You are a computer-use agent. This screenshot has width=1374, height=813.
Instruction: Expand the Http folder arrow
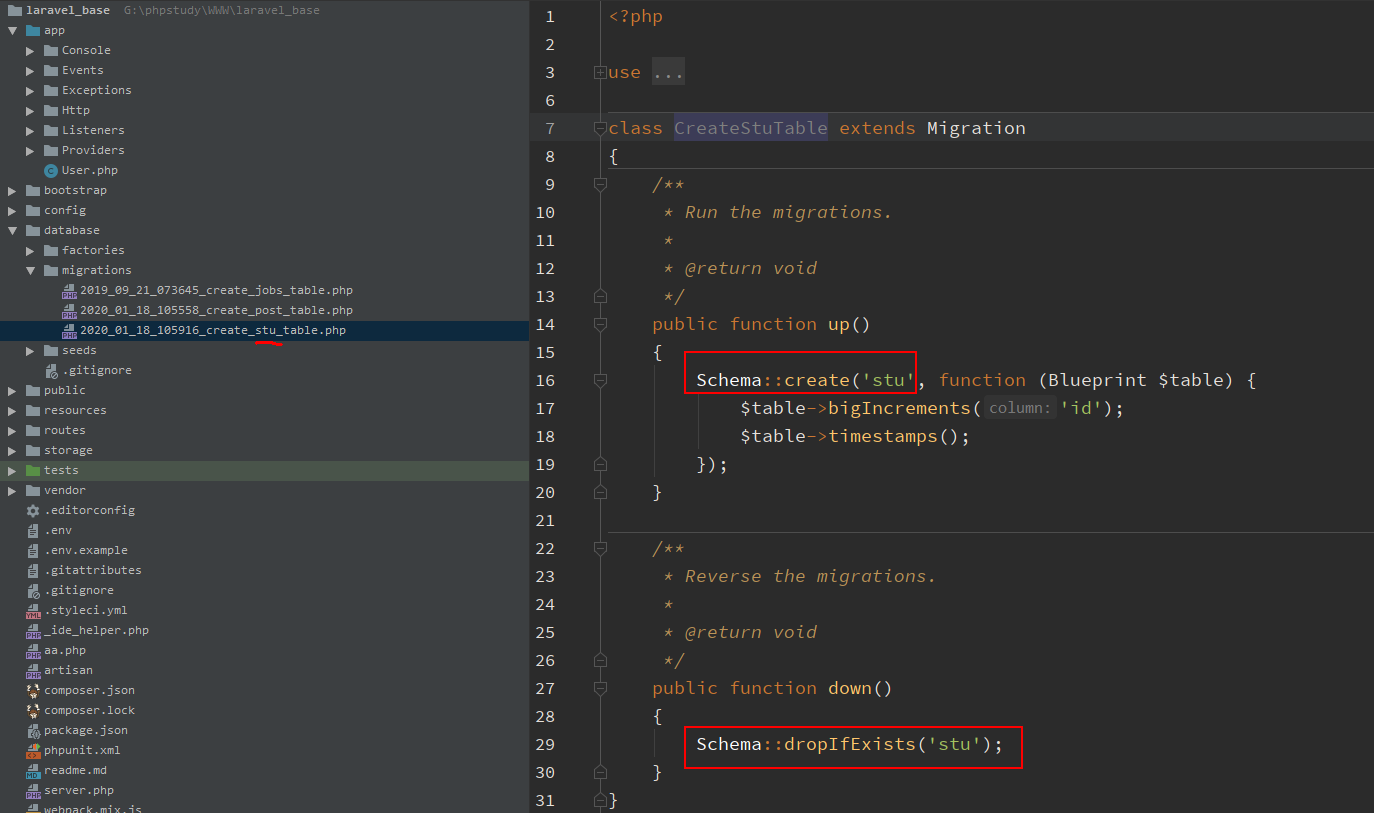point(31,110)
